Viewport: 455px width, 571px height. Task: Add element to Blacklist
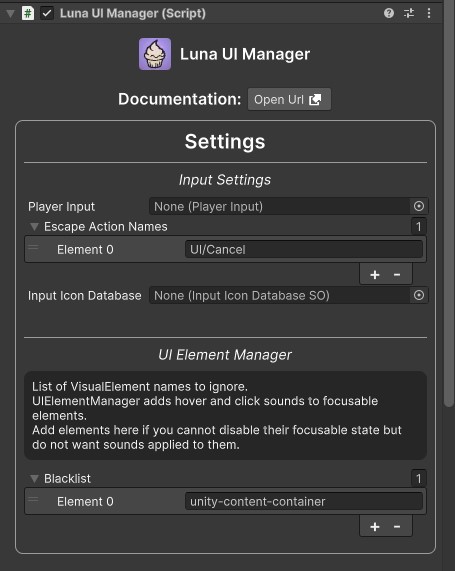coord(375,527)
